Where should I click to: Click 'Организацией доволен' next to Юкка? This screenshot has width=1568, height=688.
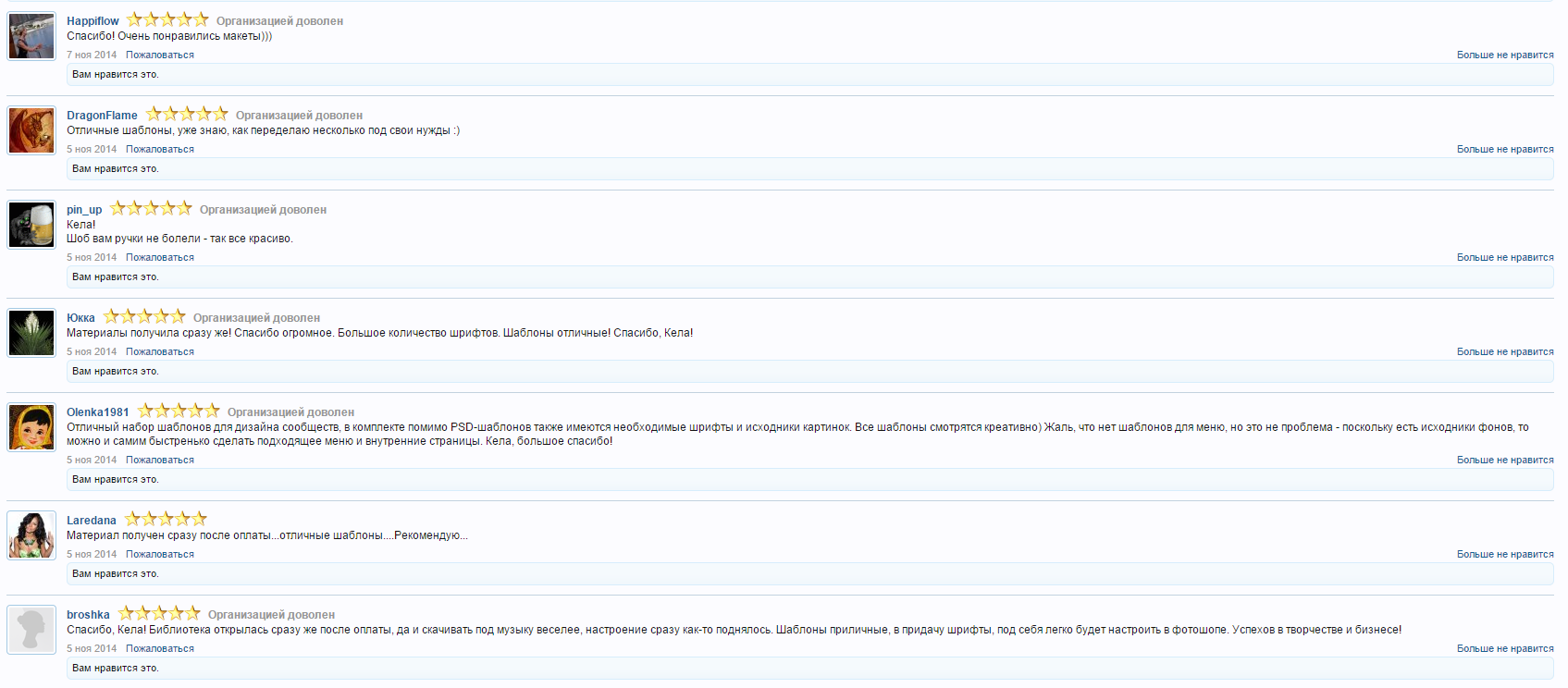coord(256,318)
